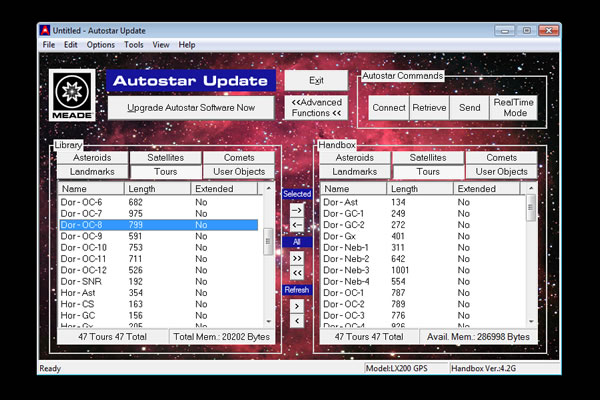This screenshot has height=400, width=600.
Task: Select Hor - Ast in Library
Action: click(158, 293)
